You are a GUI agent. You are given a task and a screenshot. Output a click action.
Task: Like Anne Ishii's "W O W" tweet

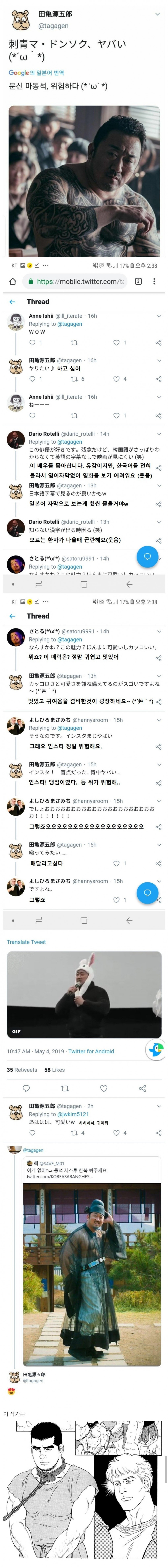(116, 343)
